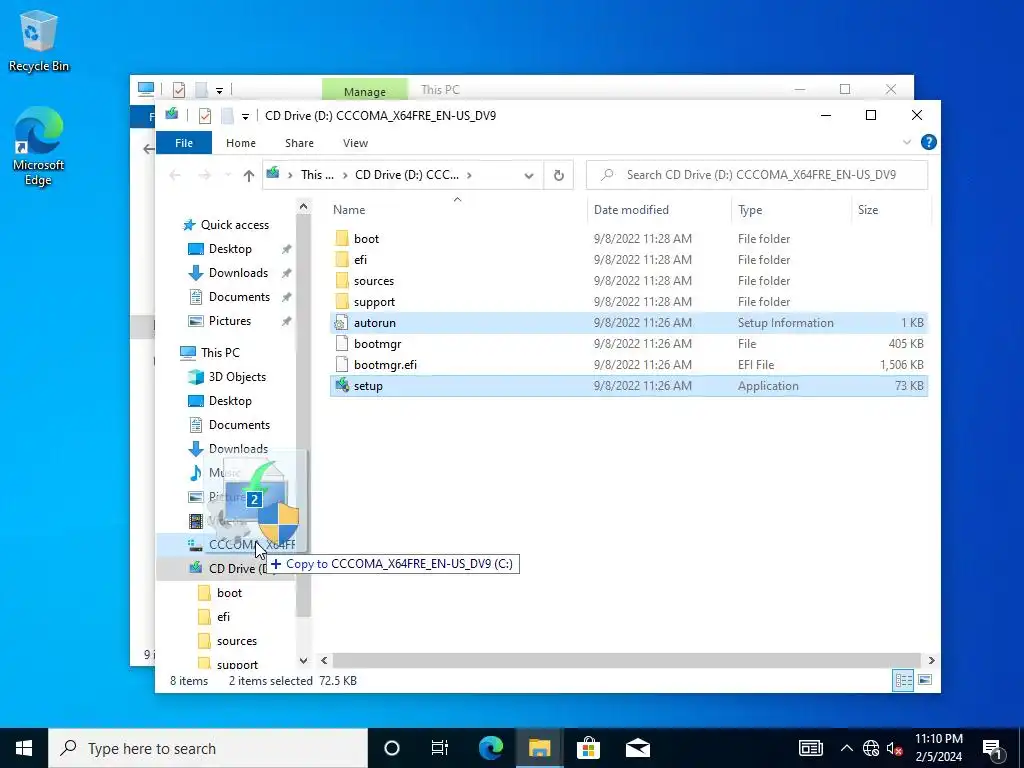
Task: Select the bootmgr file
Action: click(628, 344)
